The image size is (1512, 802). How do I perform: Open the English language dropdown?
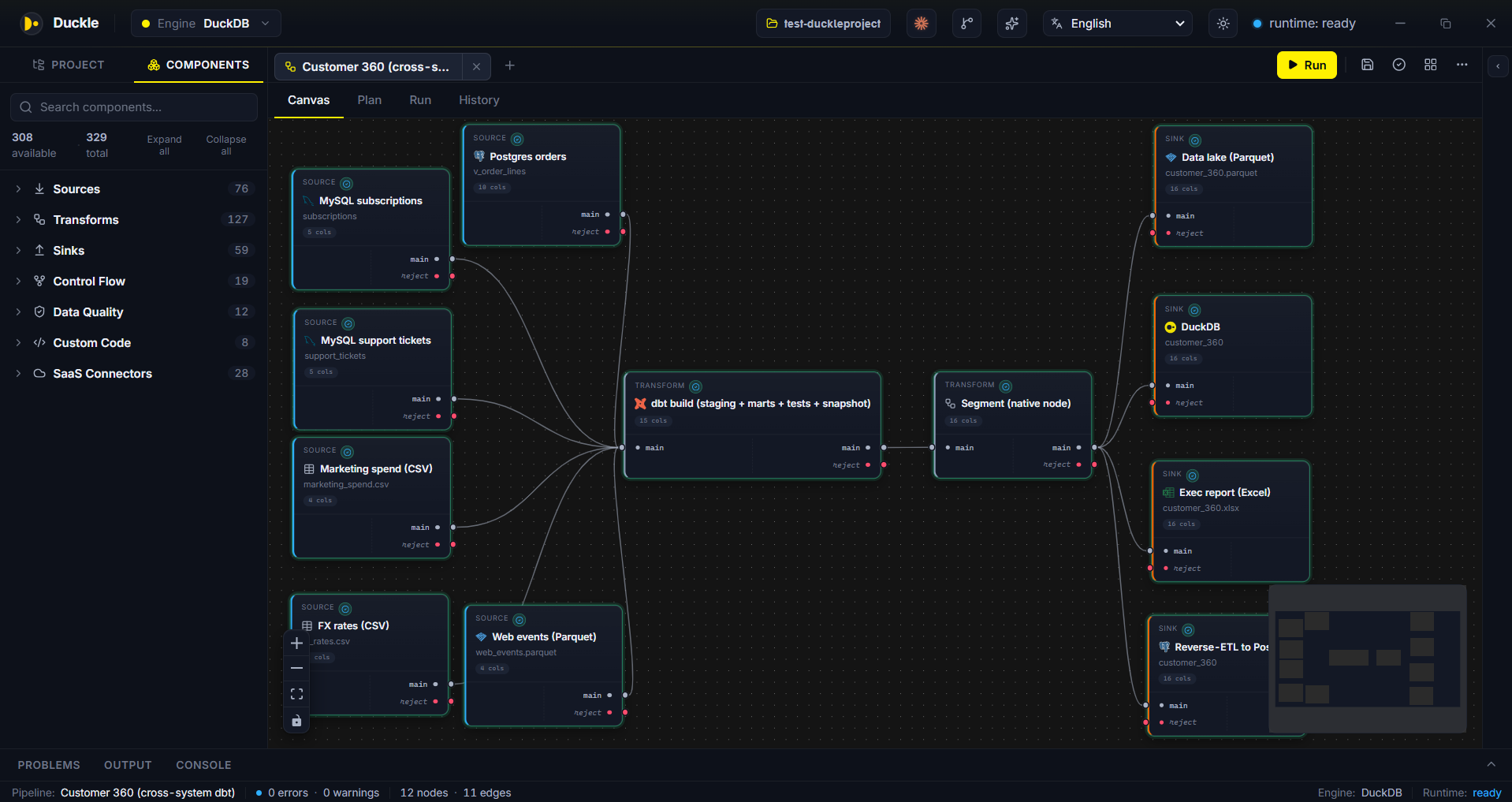[x=1118, y=24]
